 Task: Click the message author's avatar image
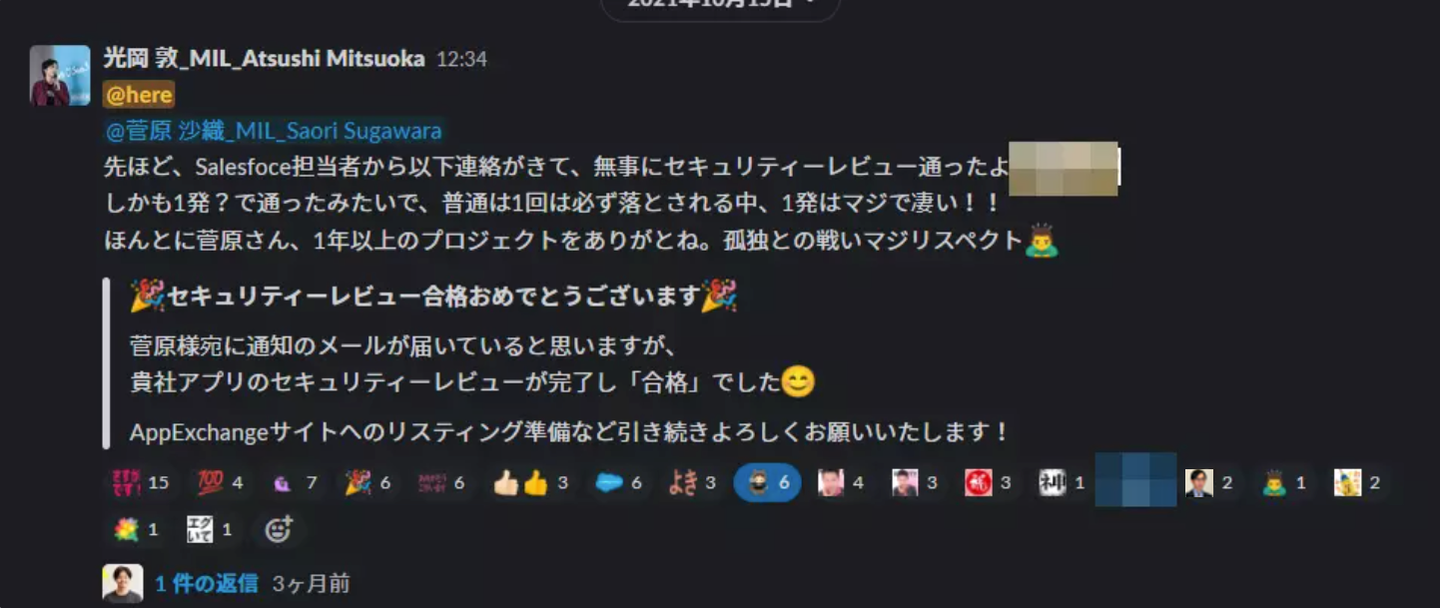[x=60, y=75]
